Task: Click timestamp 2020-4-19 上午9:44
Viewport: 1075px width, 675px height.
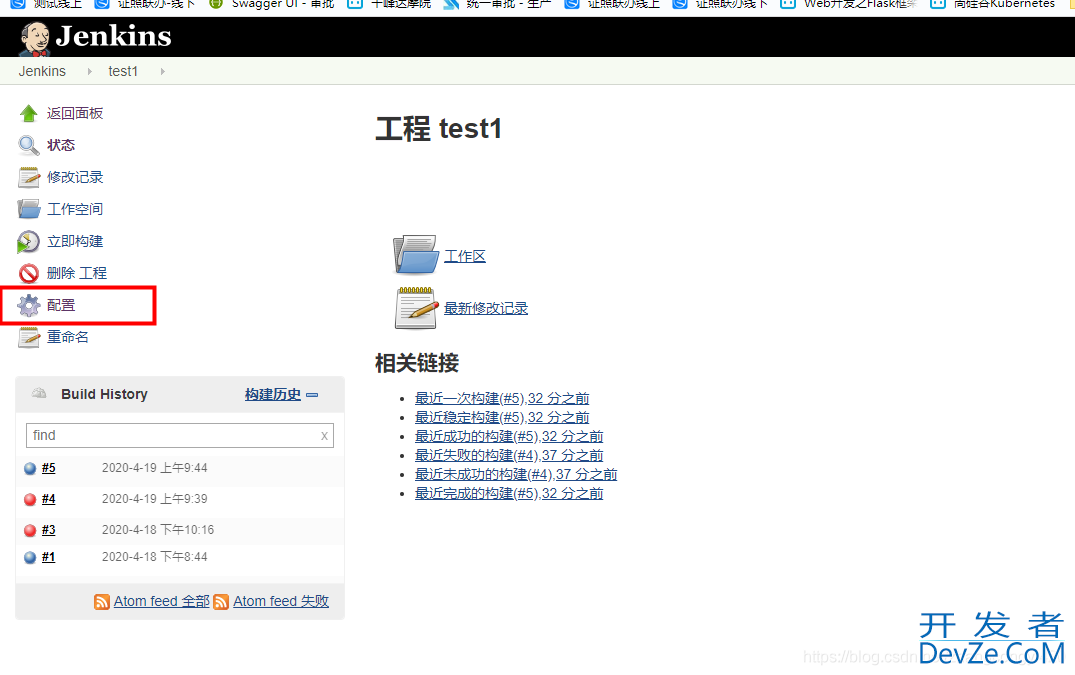Action: [155, 468]
